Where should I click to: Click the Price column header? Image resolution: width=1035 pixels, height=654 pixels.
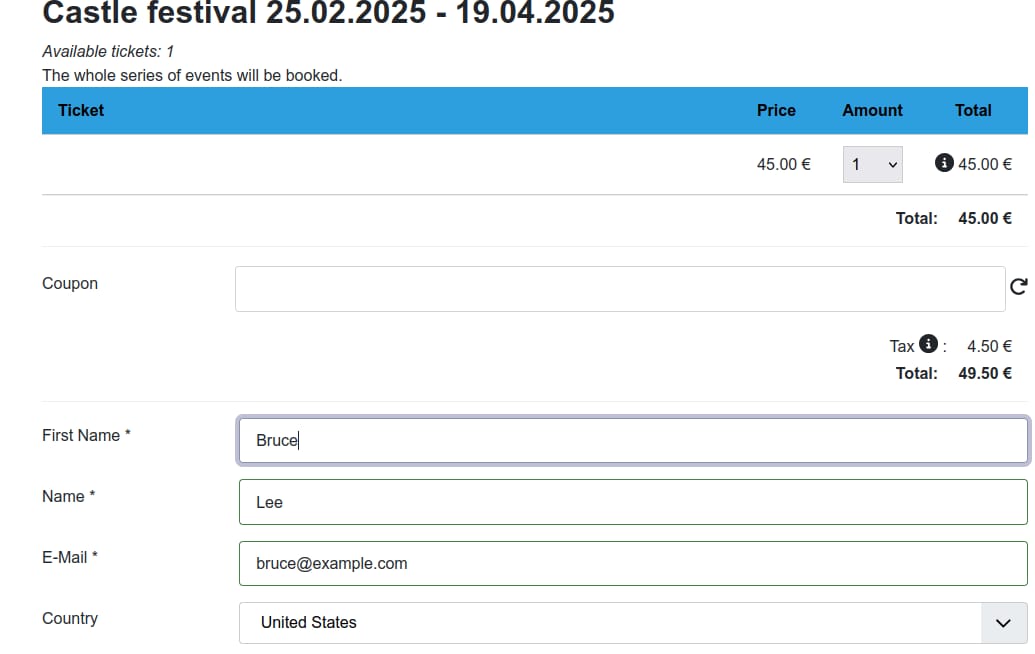pyautogui.click(x=776, y=110)
